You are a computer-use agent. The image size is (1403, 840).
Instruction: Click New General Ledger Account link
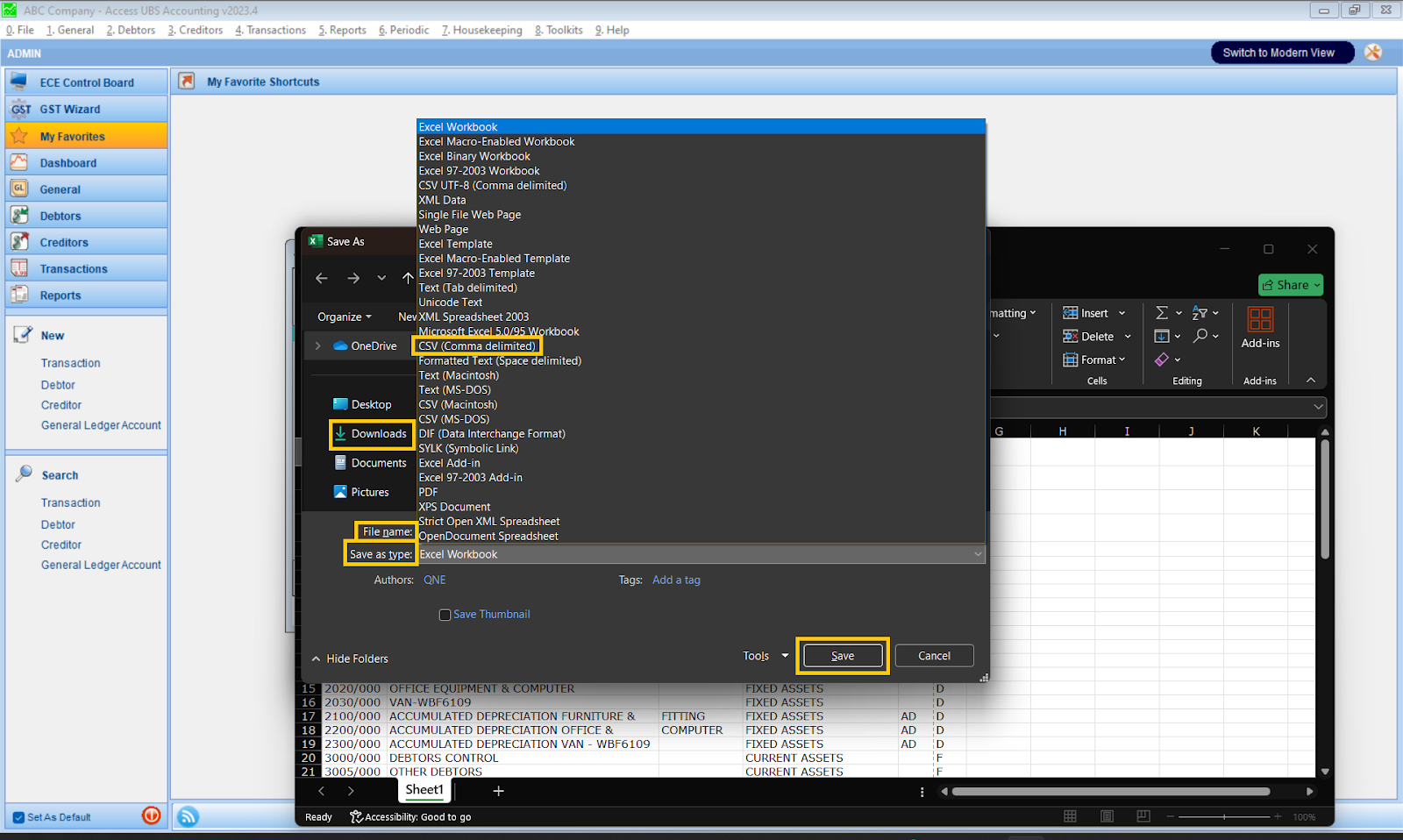[101, 425]
